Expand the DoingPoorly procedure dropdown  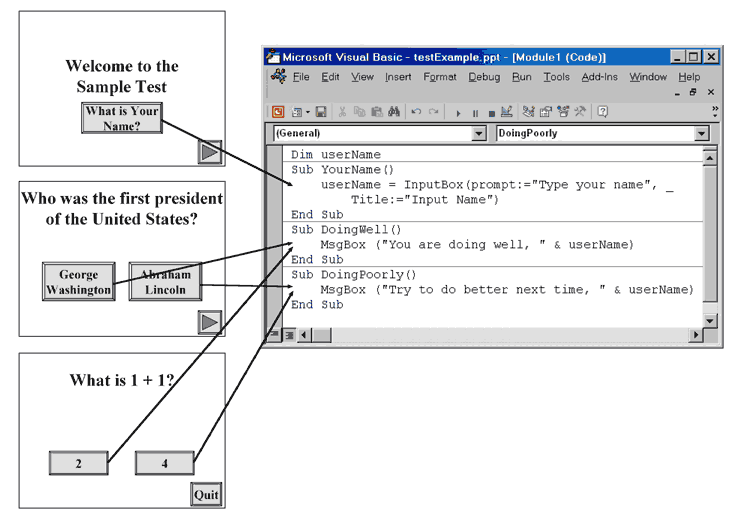point(701,133)
